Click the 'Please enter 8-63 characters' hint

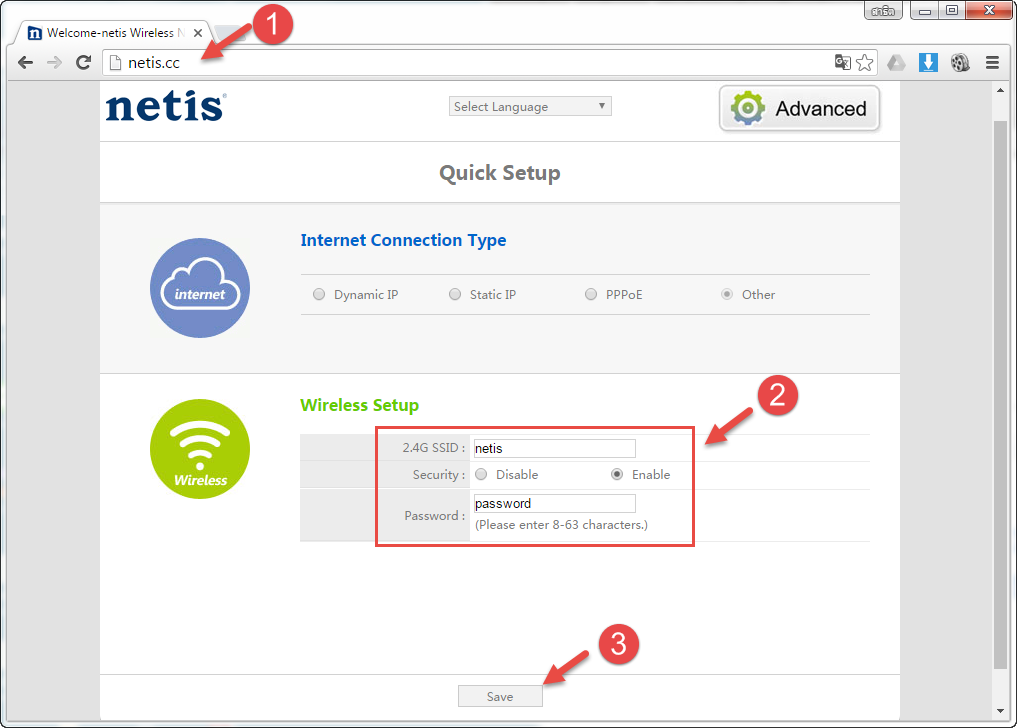(x=561, y=525)
